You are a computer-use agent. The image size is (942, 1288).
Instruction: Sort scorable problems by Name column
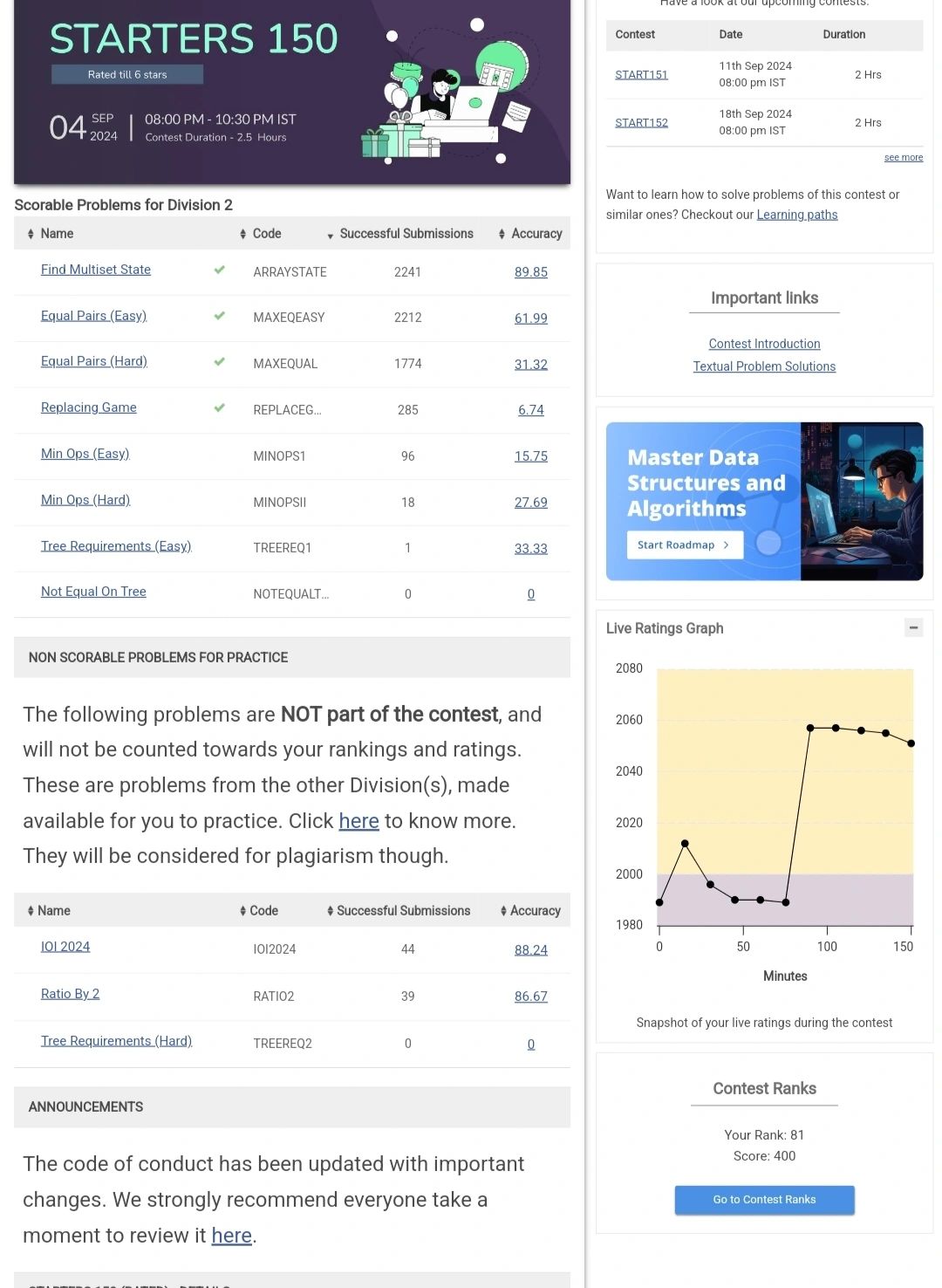click(x=51, y=234)
